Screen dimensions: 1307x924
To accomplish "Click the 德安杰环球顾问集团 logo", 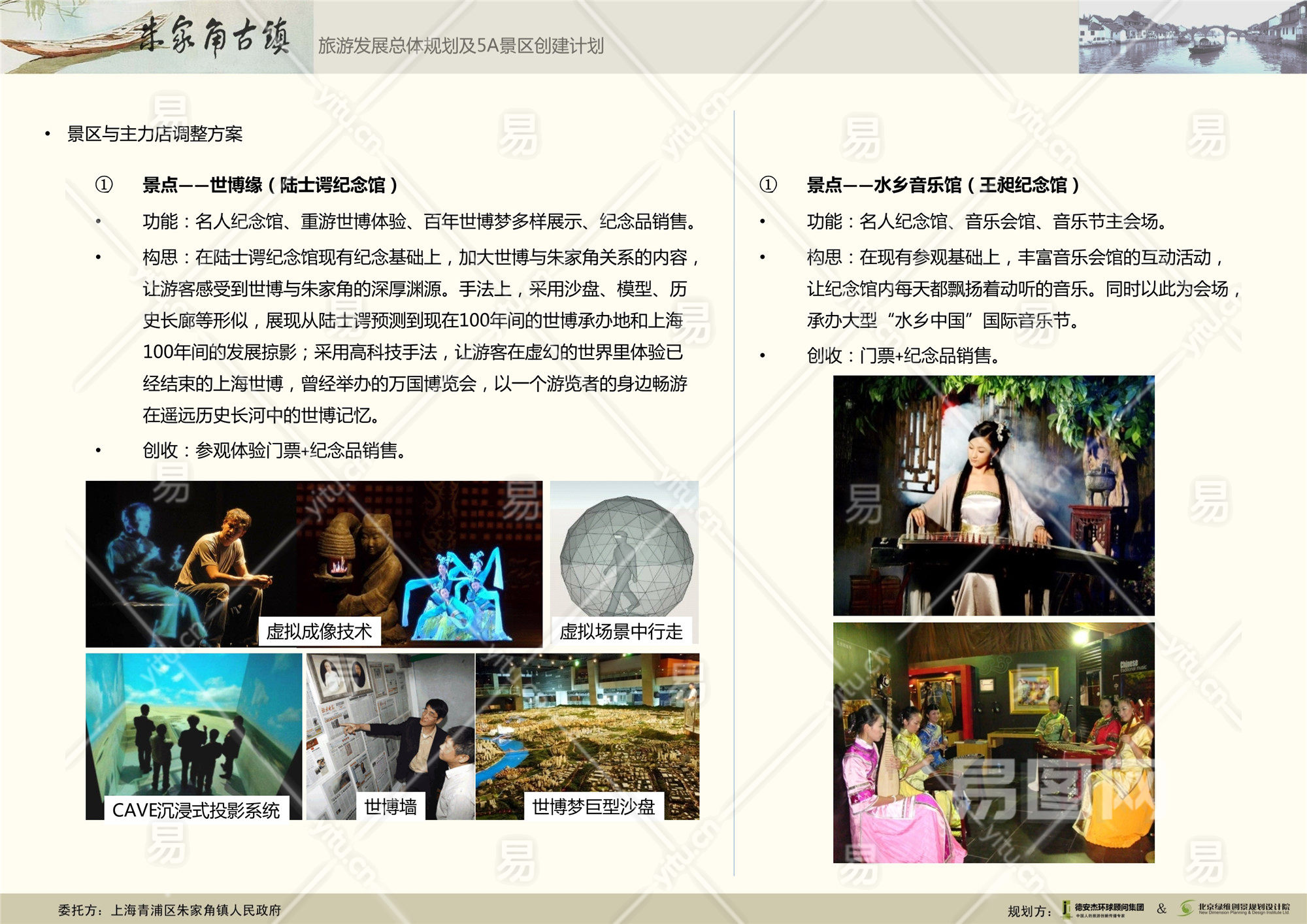I will [1103, 909].
